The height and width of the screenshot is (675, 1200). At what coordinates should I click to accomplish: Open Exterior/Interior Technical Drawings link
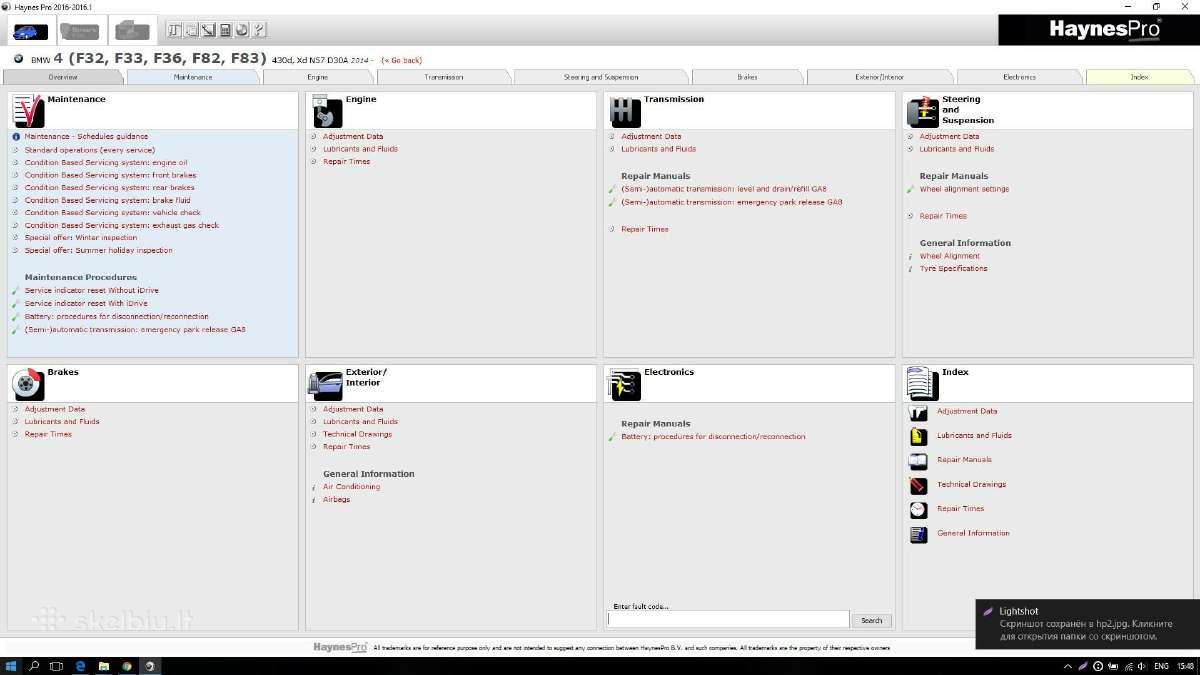coord(357,434)
